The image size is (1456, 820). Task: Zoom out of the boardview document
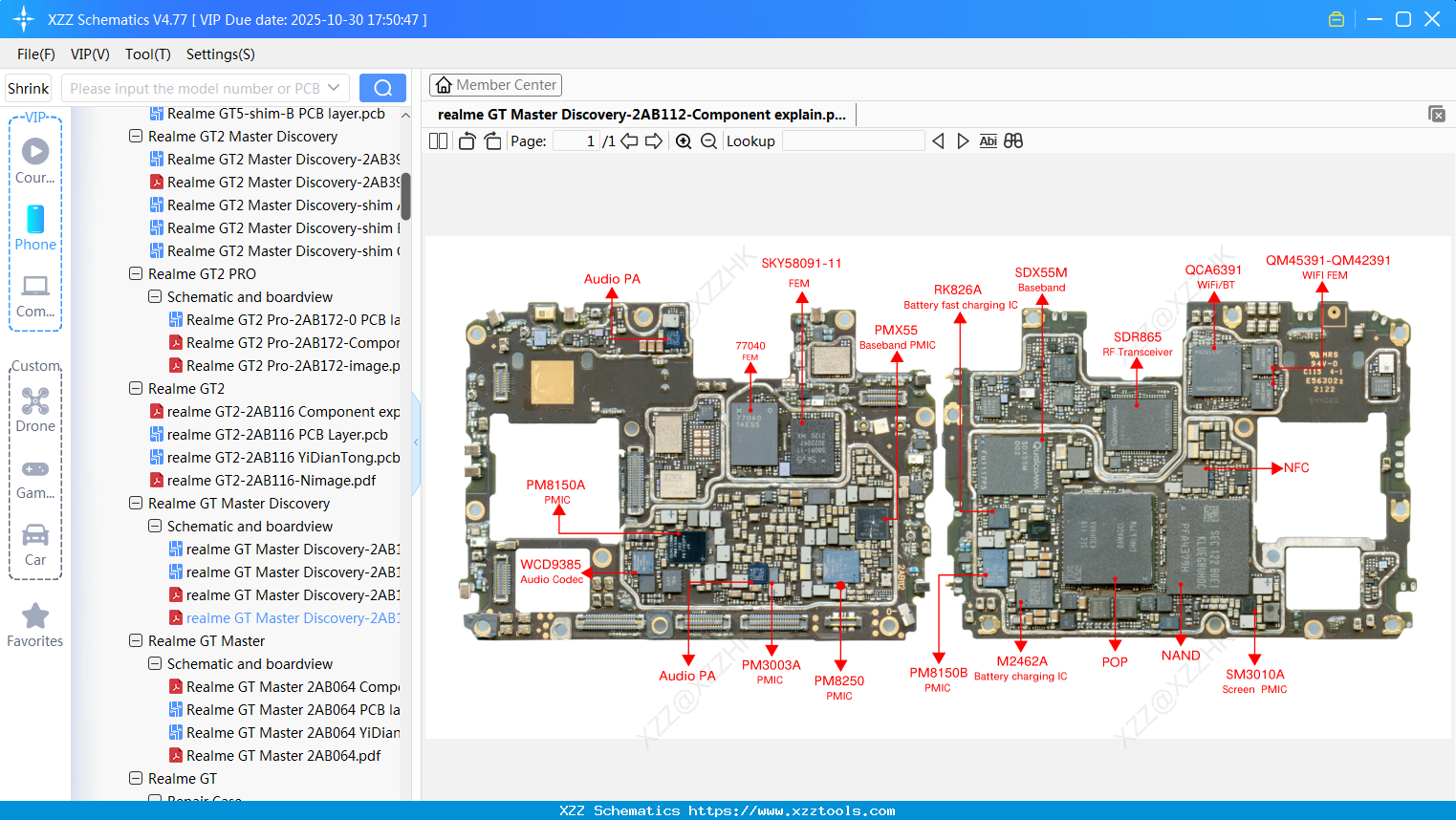(x=709, y=140)
